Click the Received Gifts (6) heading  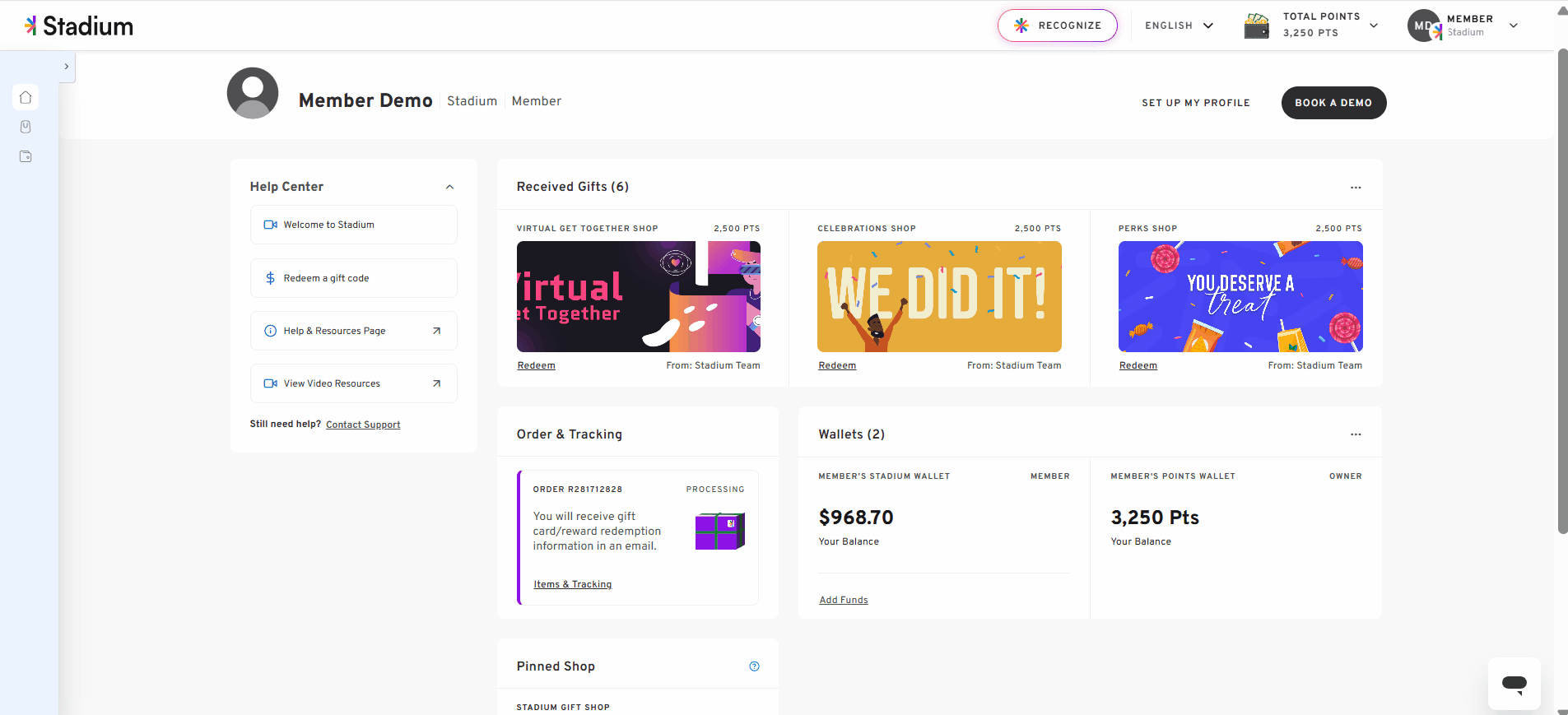click(x=573, y=187)
